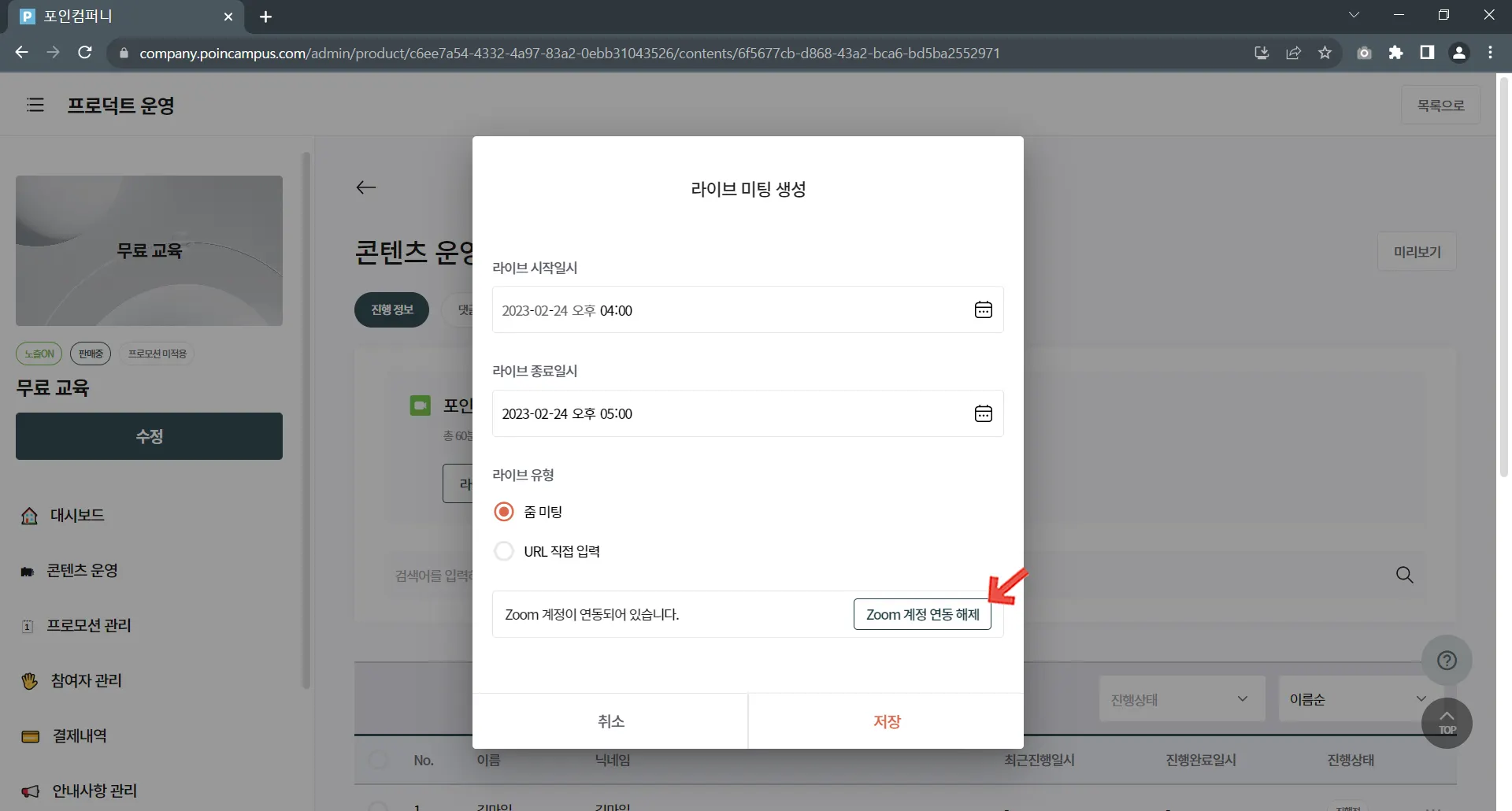1512x811 pixels.
Task: Click the install app icon in address bar
Action: pos(1262,53)
